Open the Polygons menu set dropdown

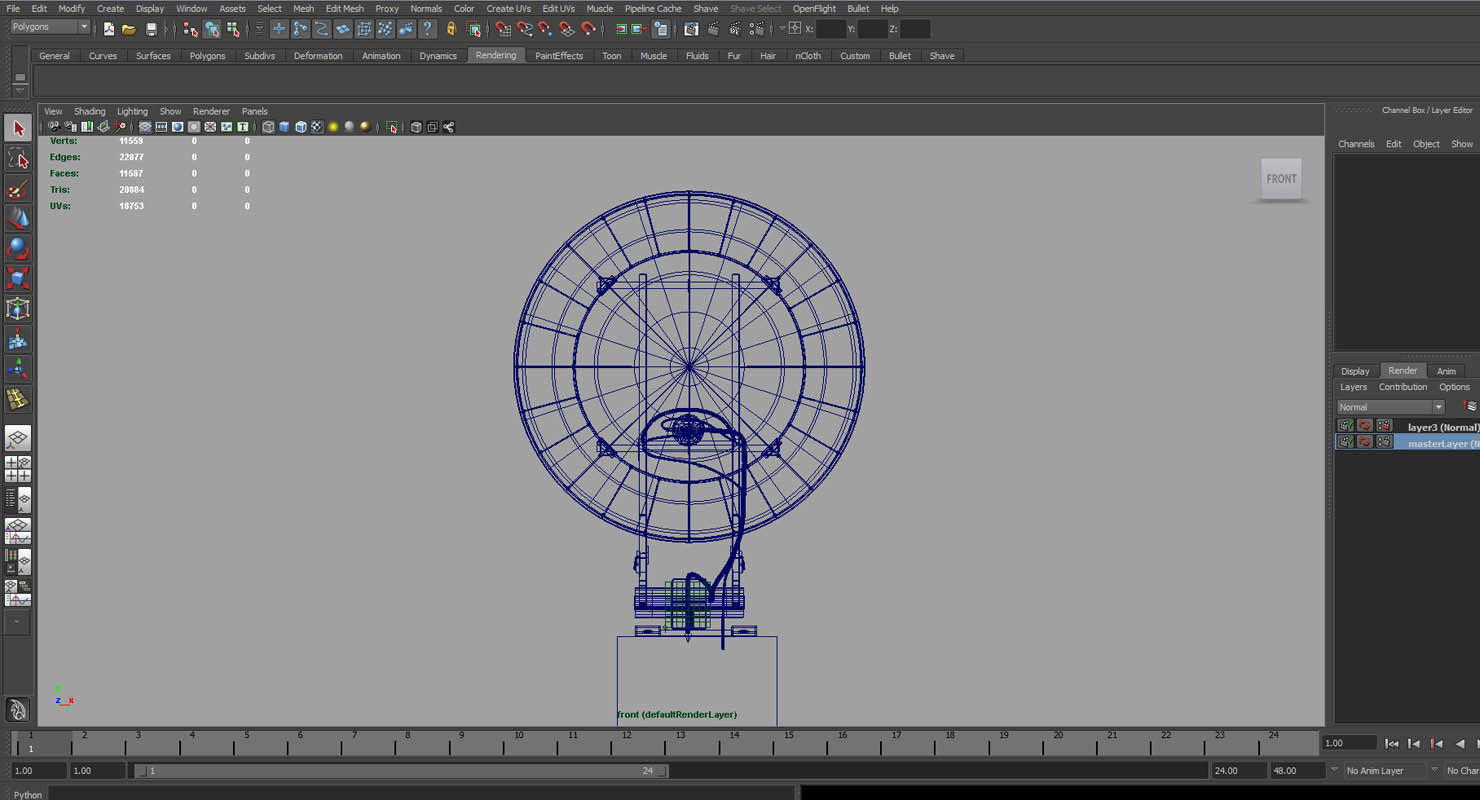(50, 27)
